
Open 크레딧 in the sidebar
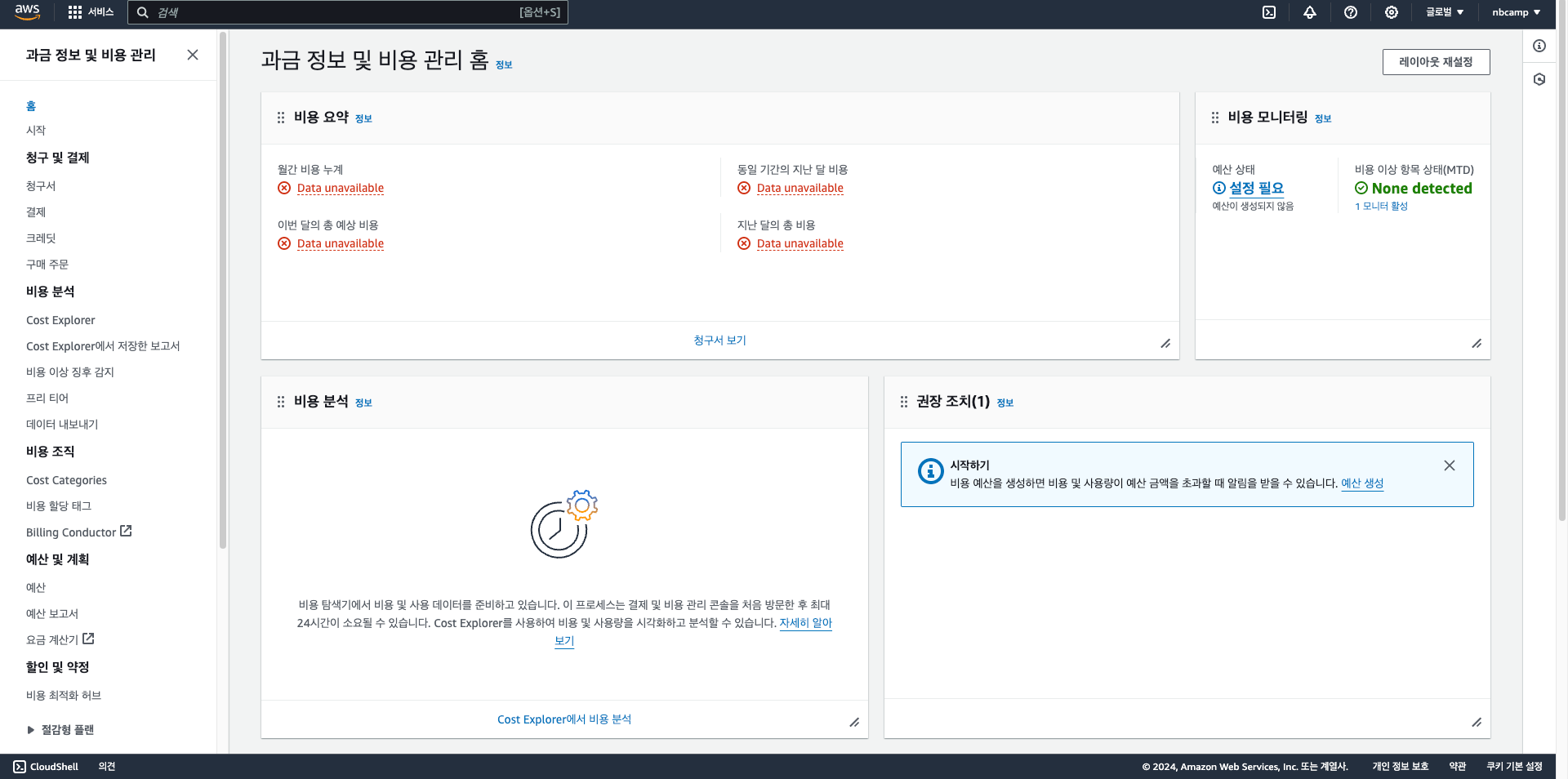[41, 238]
